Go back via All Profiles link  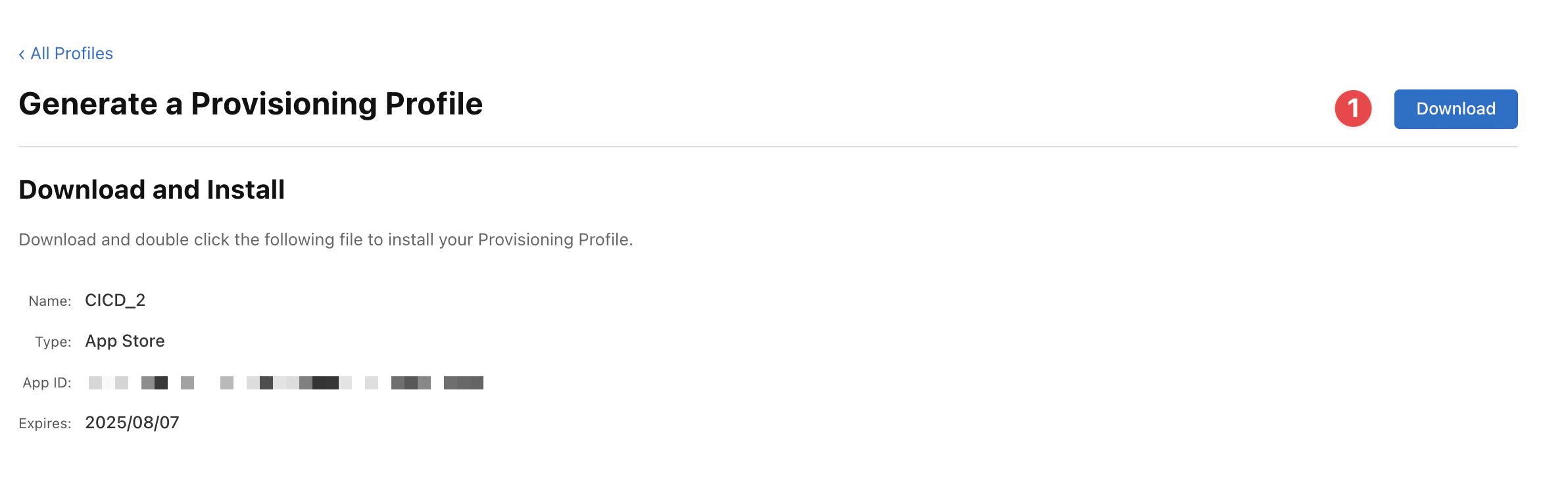tap(71, 53)
